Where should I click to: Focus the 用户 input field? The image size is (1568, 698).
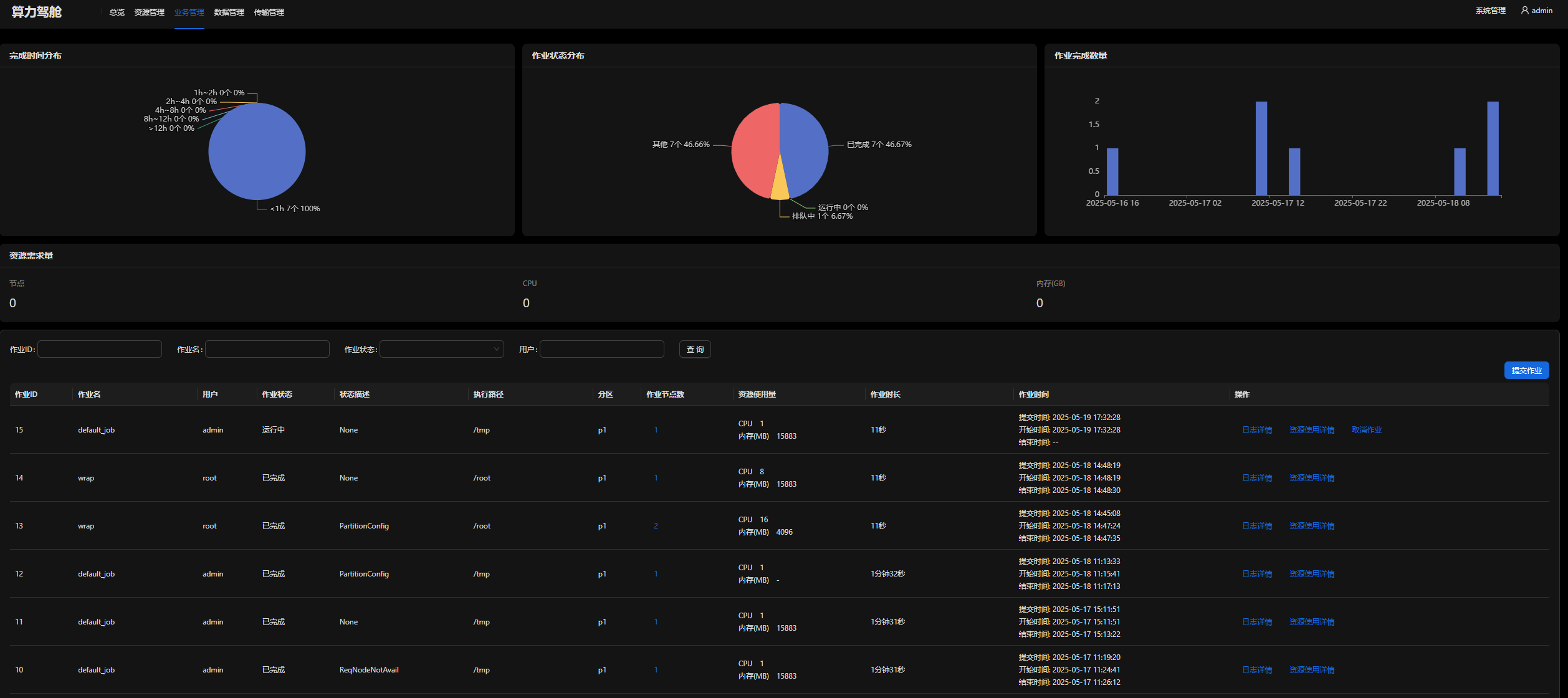click(x=602, y=349)
